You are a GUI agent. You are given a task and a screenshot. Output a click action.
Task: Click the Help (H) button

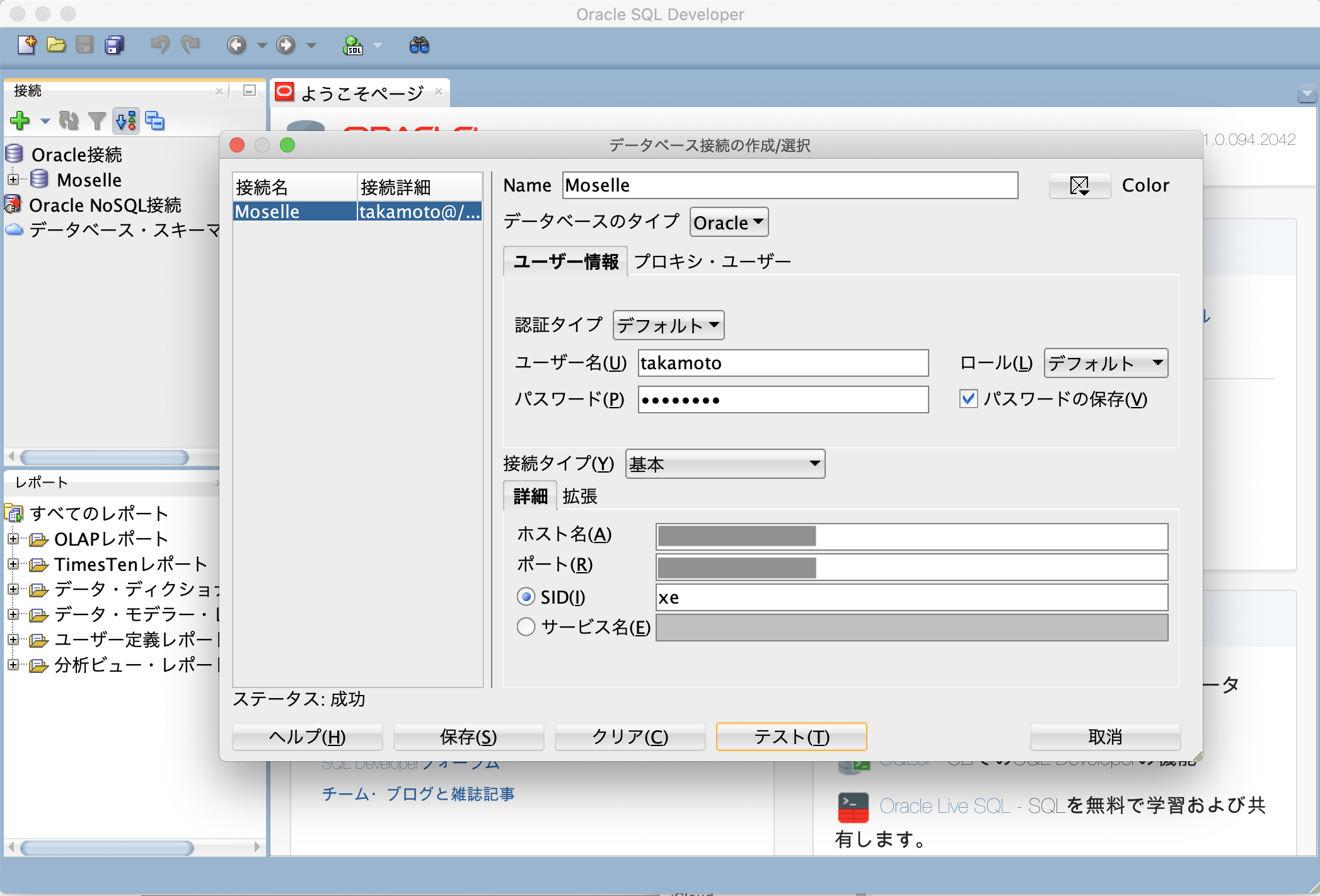[x=308, y=737]
